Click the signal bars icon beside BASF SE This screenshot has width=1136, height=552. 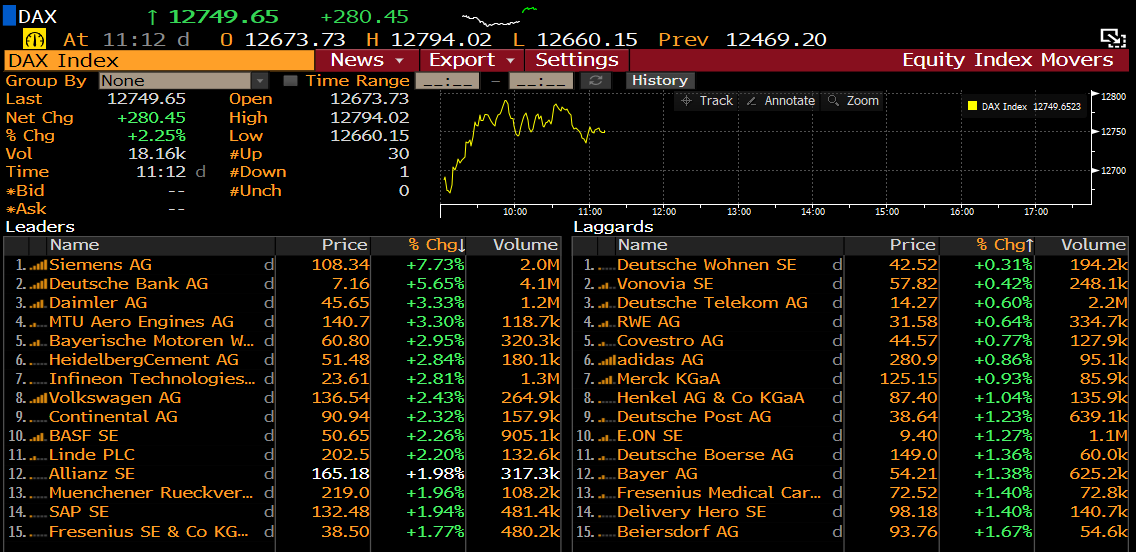(38, 436)
